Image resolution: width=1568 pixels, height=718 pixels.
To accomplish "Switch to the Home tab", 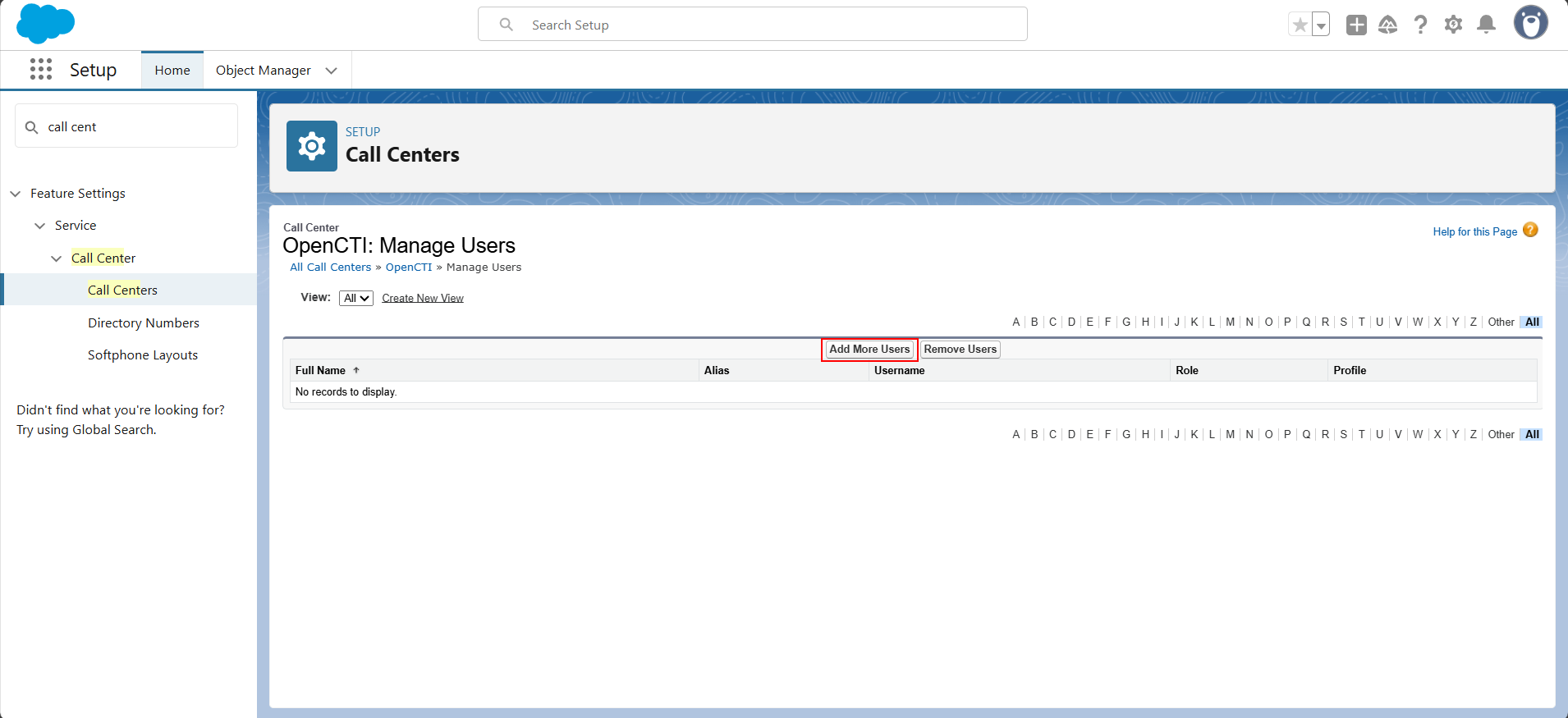I will pos(172,71).
